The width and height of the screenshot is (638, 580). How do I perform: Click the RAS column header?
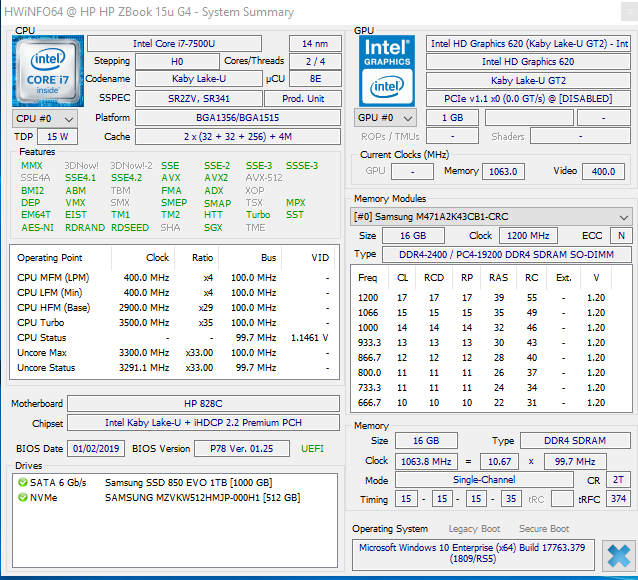tap(498, 278)
